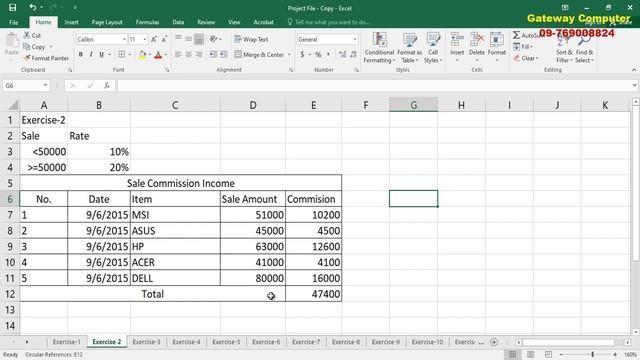Select the Format Painter brush

click(27, 58)
